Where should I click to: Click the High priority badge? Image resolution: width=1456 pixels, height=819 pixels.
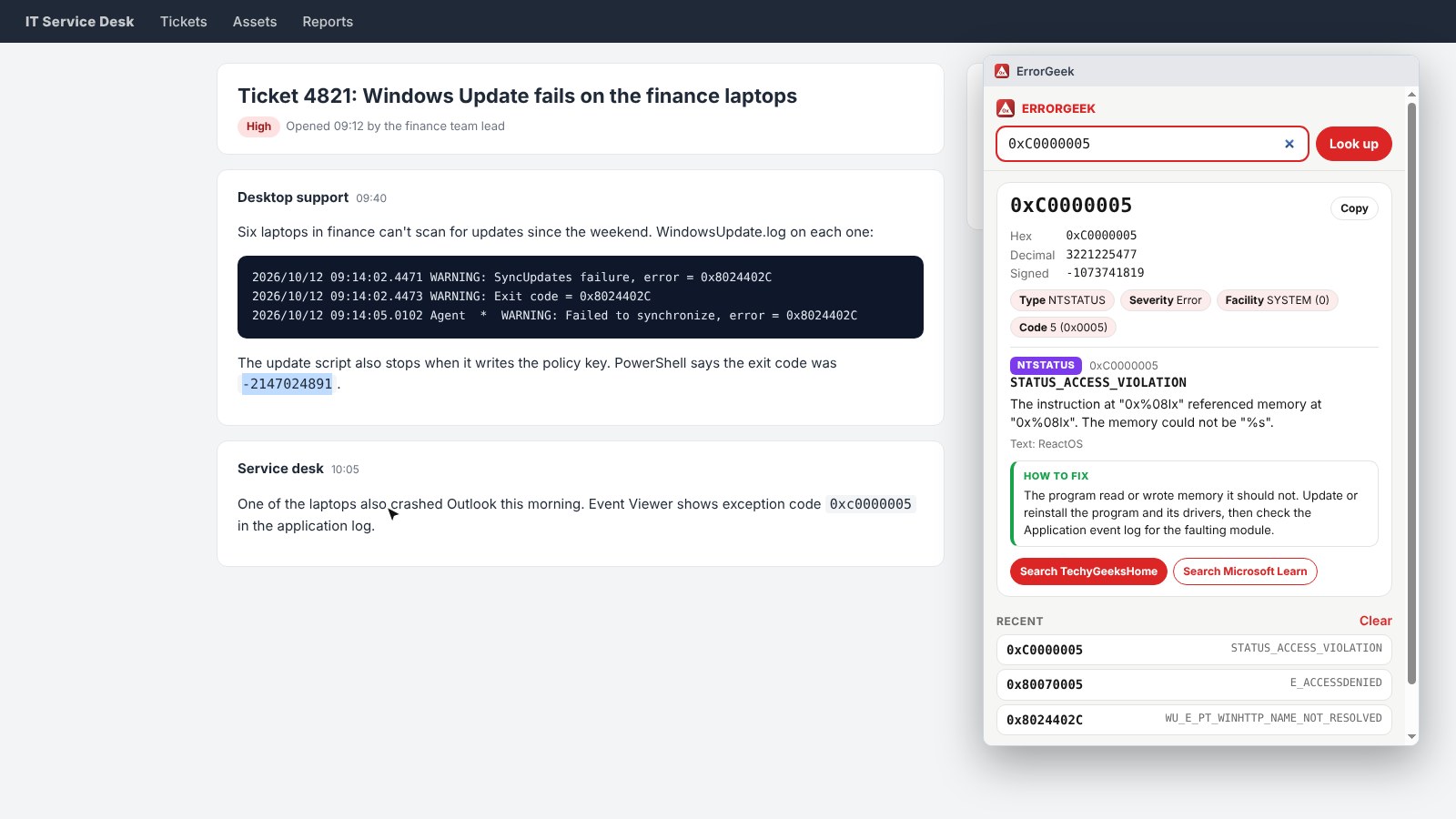pyautogui.click(x=258, y=126)
